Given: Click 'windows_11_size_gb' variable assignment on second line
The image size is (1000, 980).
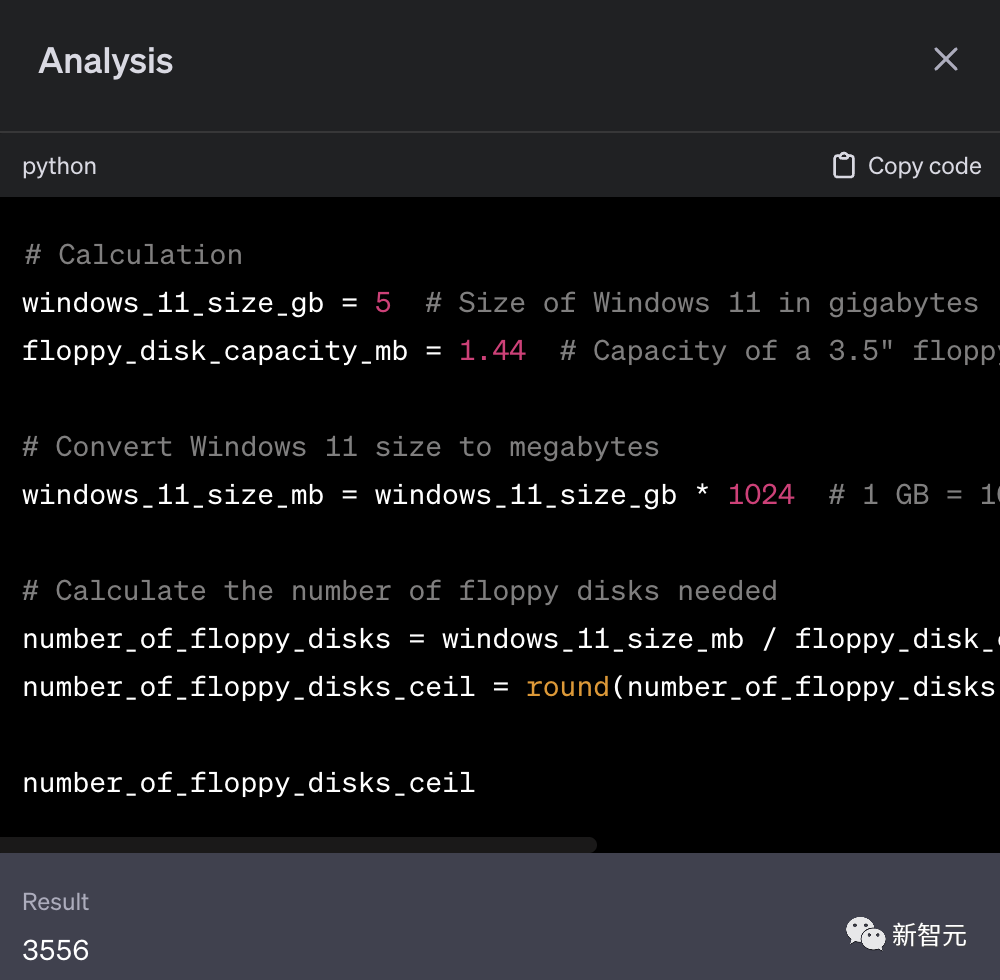Looking at the screenshot, I should (173, 304).
